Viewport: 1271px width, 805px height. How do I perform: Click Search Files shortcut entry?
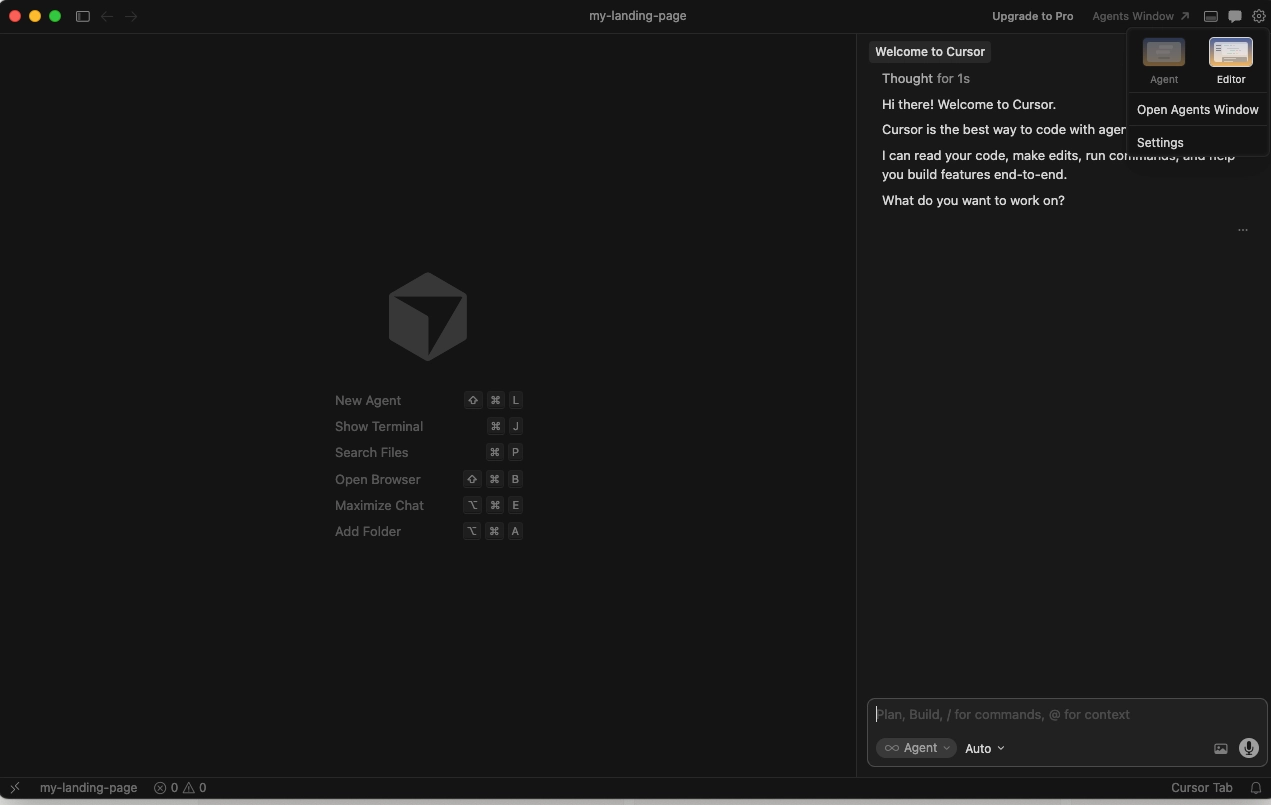428,452
